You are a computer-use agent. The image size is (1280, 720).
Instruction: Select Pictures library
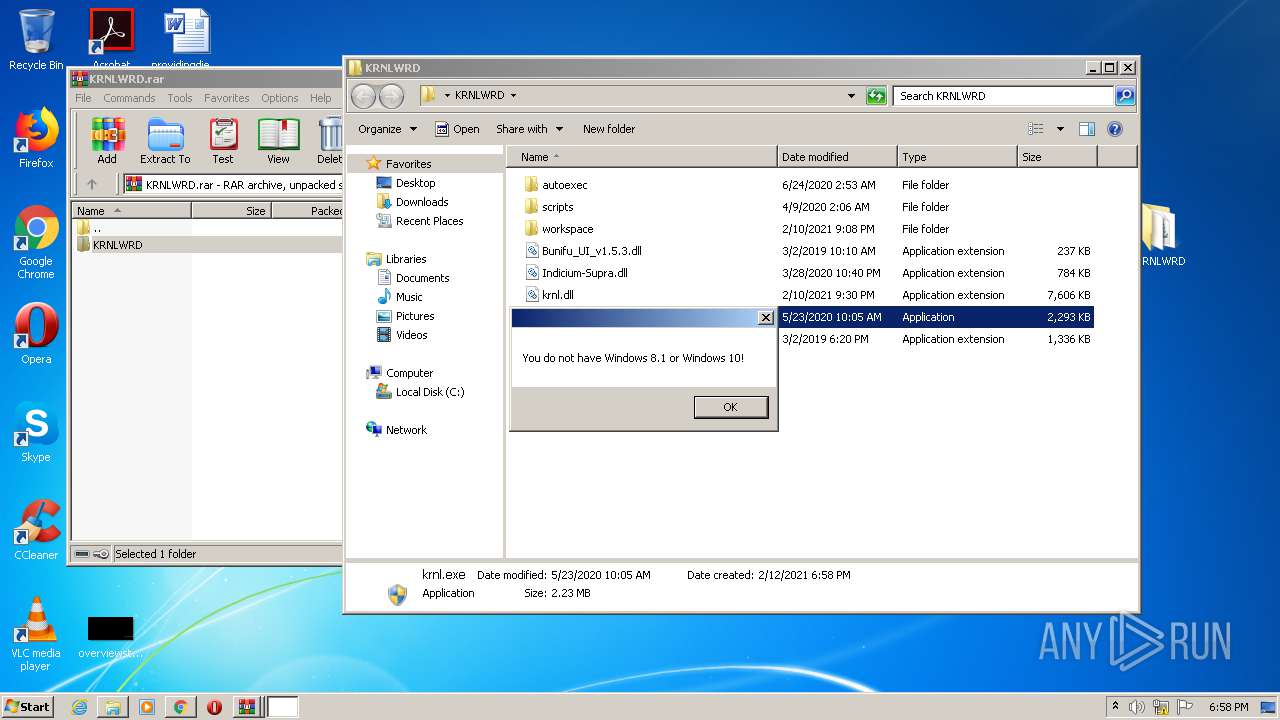coord(405,316)
